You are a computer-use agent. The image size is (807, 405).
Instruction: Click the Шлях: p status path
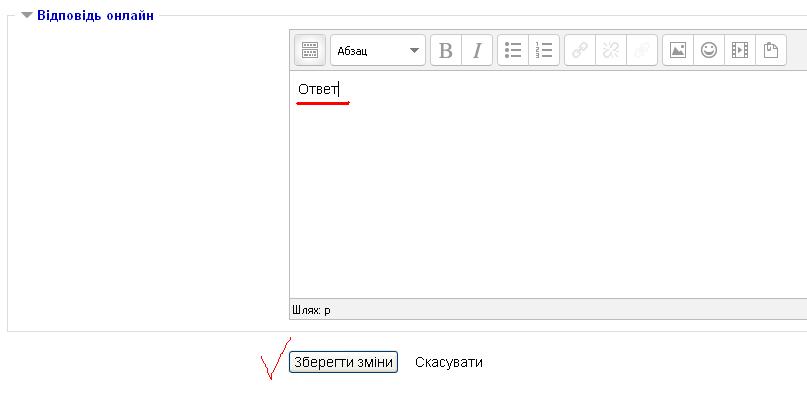[x=311, y=310]
